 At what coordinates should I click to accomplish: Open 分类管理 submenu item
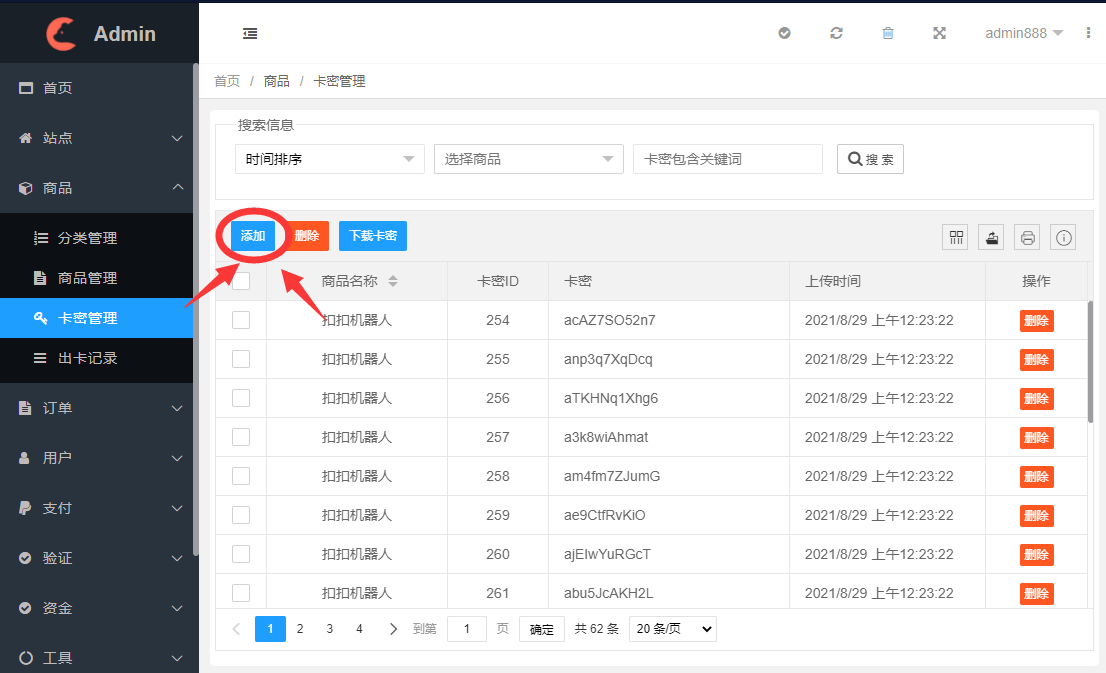(x=97, y=238)
